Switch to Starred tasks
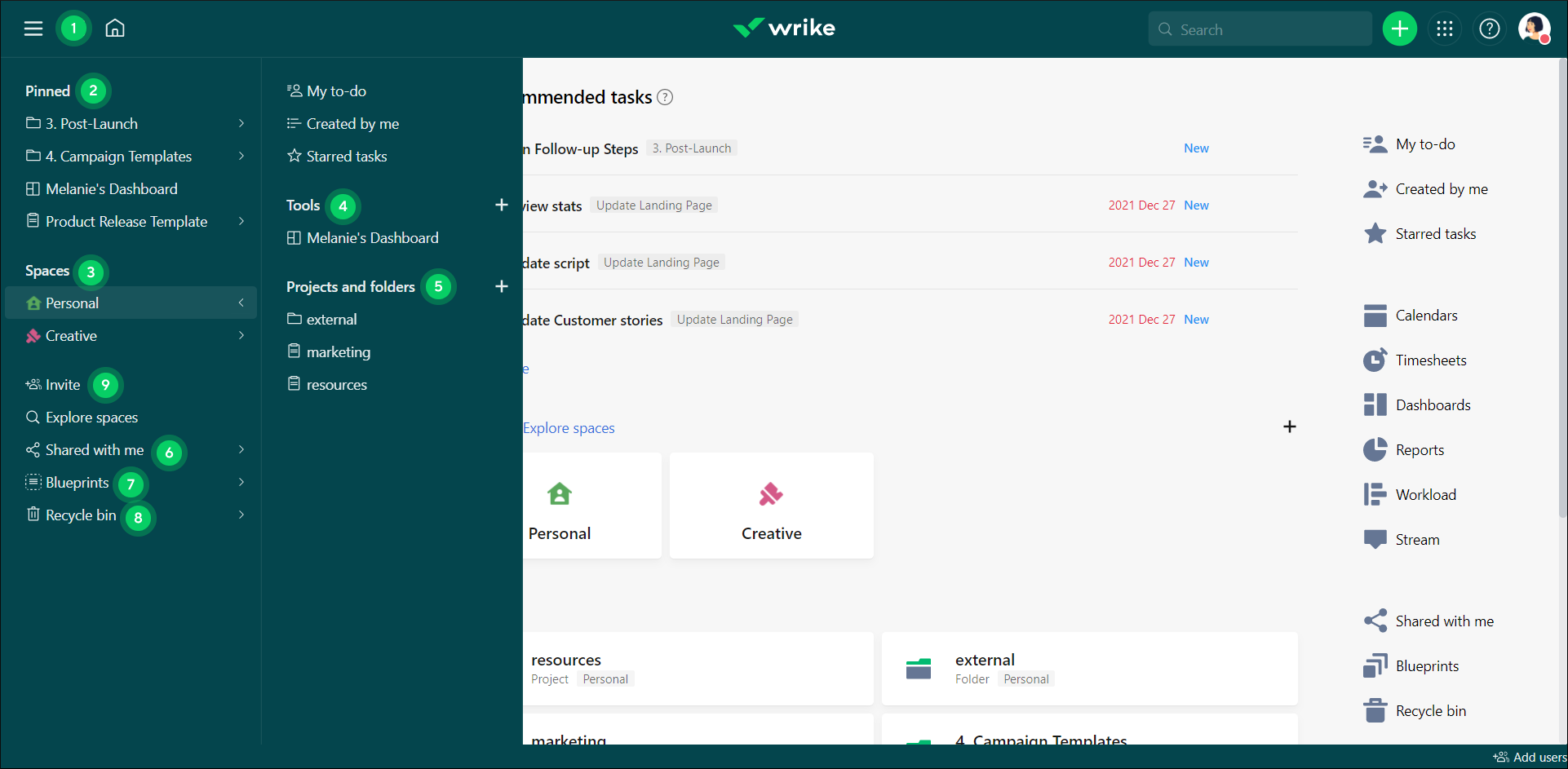The image size is (1568, 769). [x=346, y=156]
